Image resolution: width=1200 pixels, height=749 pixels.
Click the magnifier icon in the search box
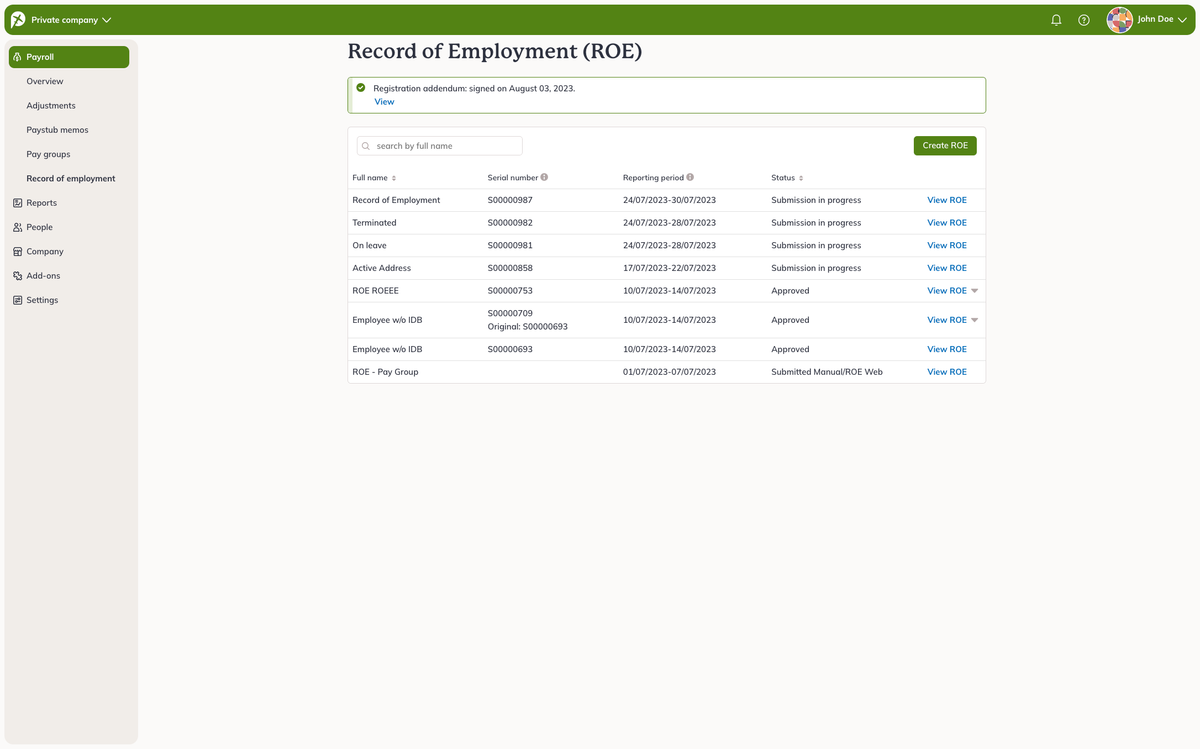(x=366, y=145)
